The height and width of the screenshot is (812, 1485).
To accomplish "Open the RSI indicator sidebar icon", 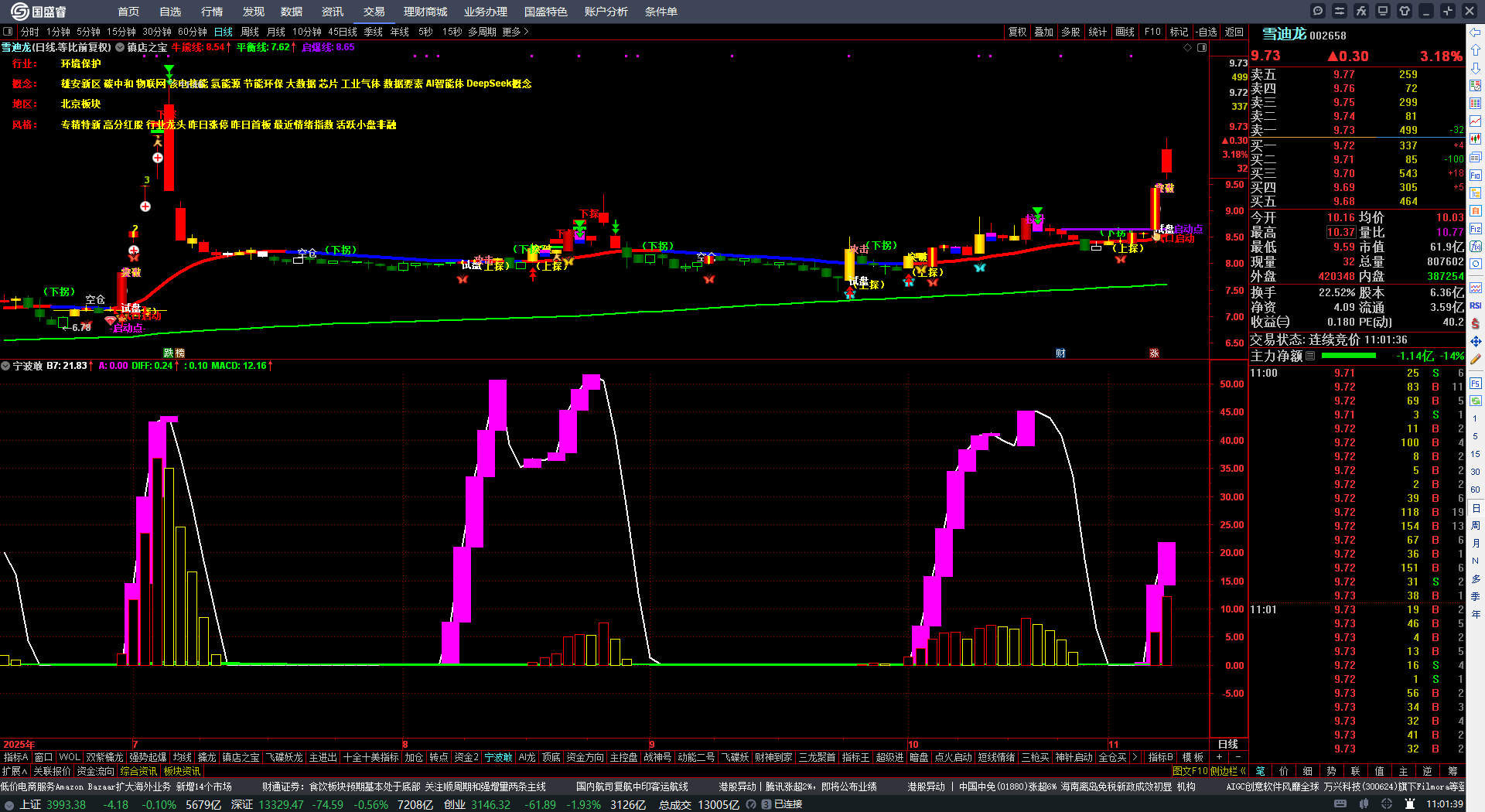I will [1476, 305].
